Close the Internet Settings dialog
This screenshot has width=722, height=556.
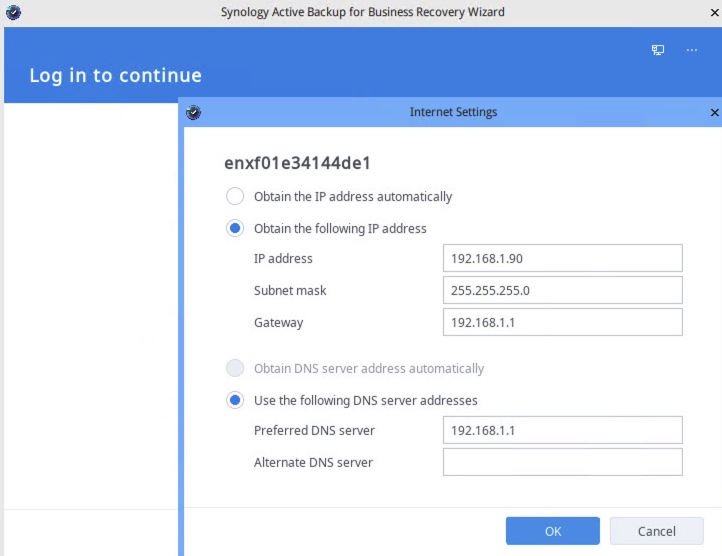(714, 112)
